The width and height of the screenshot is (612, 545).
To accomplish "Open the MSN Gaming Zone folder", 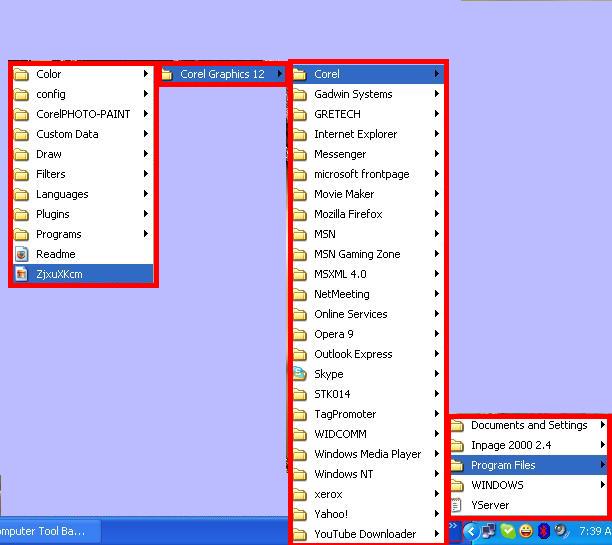I will pos(368,254).
